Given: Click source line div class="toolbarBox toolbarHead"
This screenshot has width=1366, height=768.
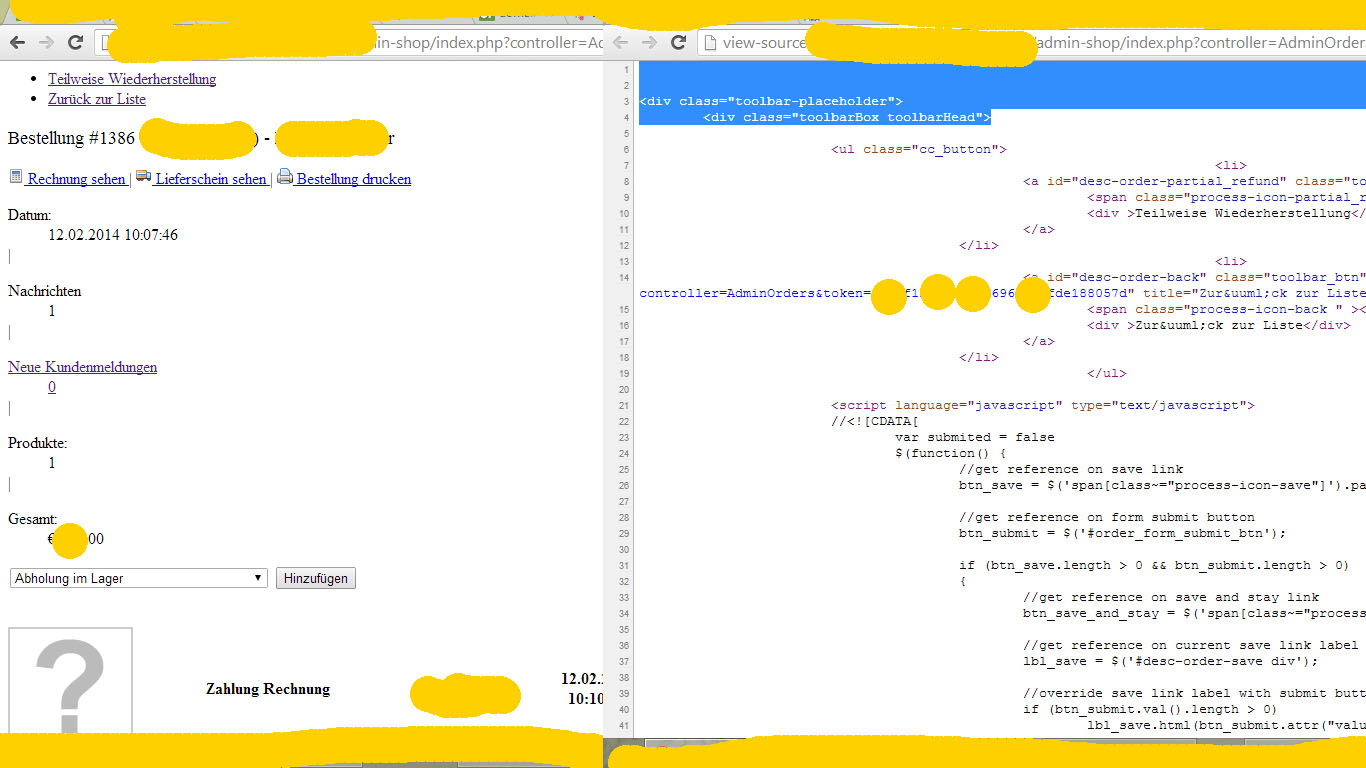Looking at the screenshot, I should [847, 117].
